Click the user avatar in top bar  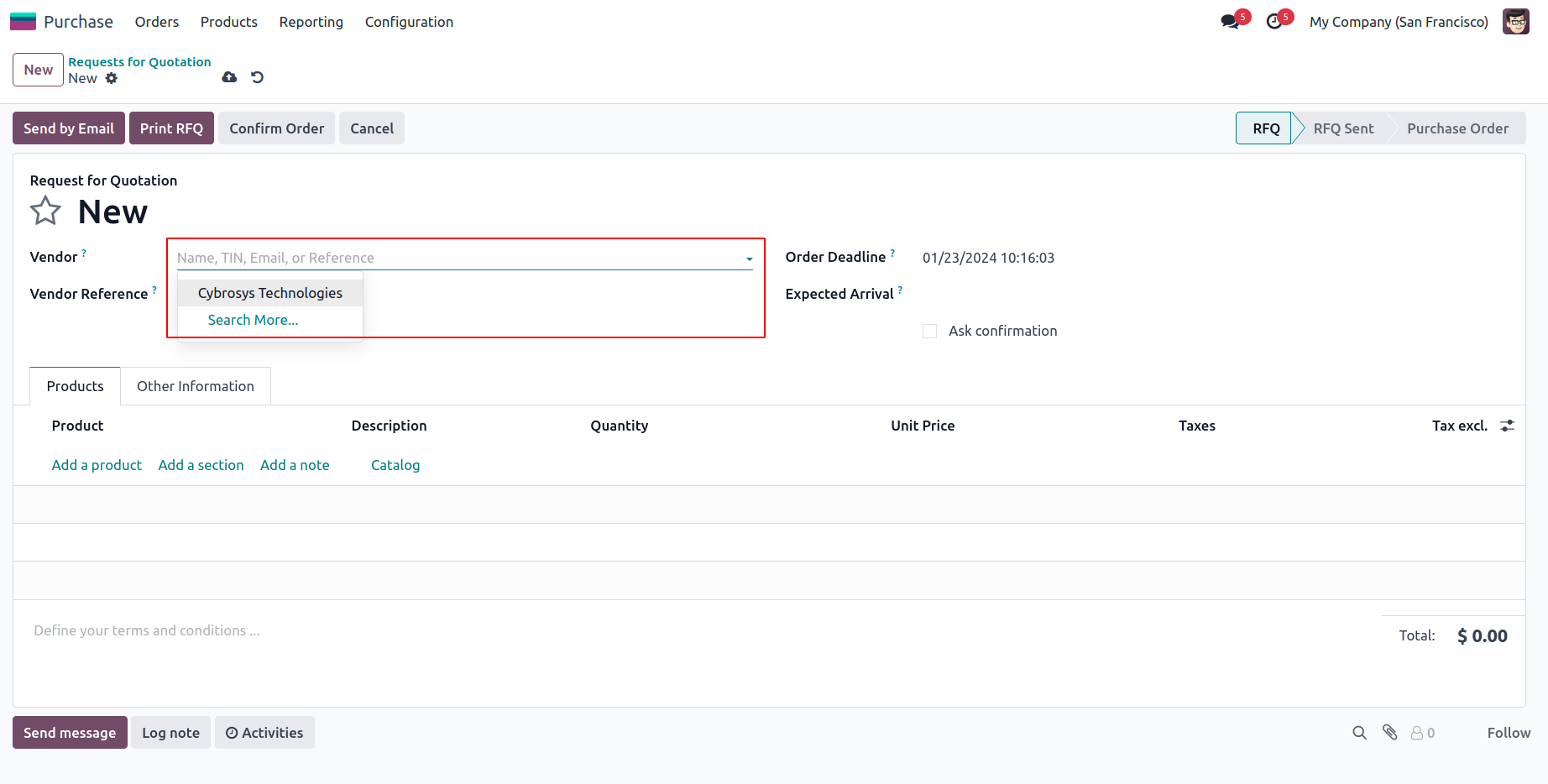coord(1516,22)
